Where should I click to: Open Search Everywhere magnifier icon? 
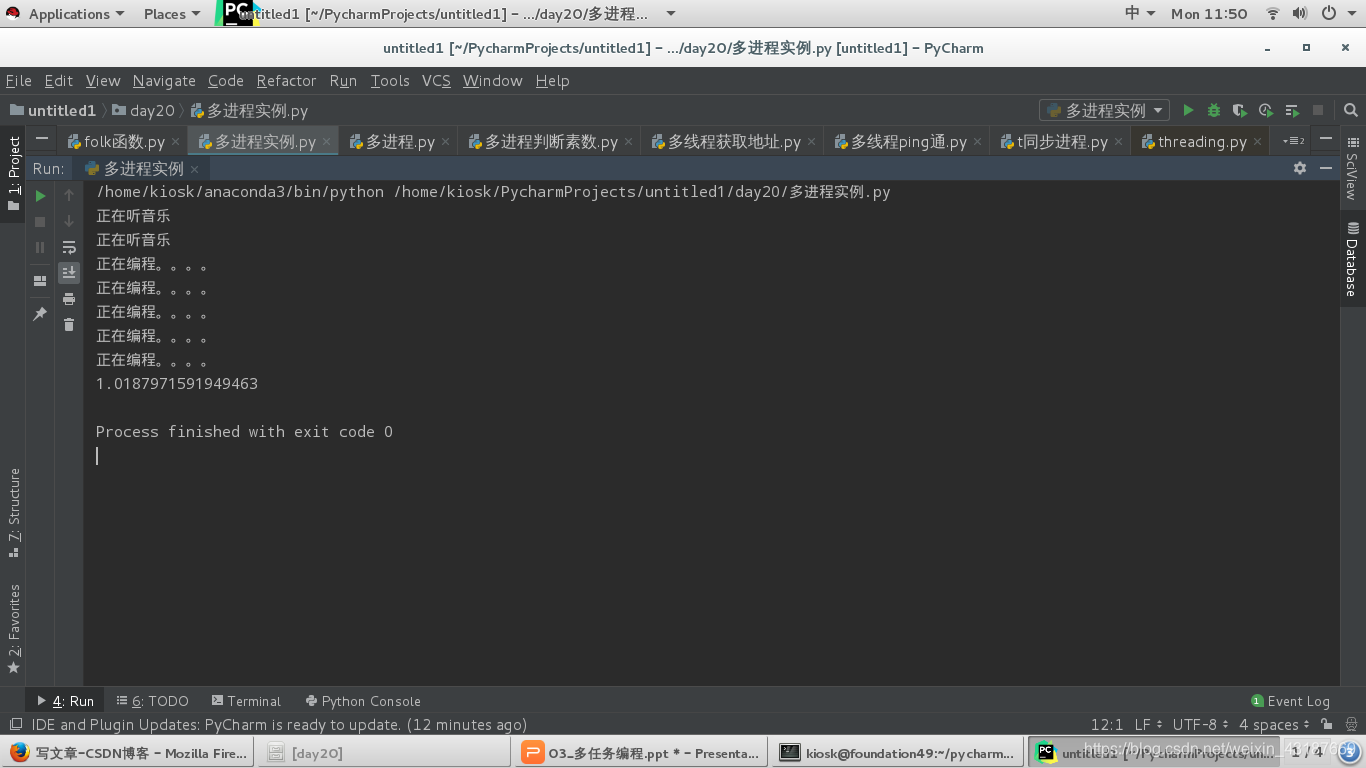coord(1351,110)
